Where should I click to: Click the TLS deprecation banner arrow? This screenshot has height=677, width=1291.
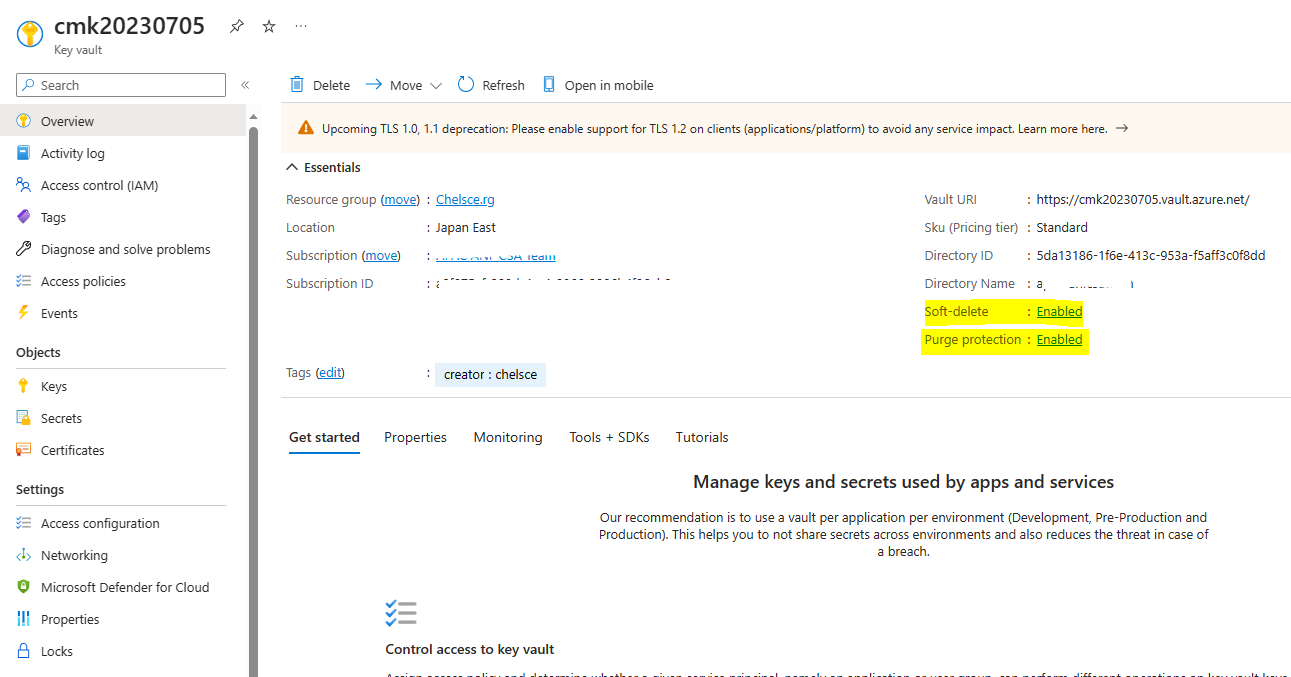[1122, 129]
